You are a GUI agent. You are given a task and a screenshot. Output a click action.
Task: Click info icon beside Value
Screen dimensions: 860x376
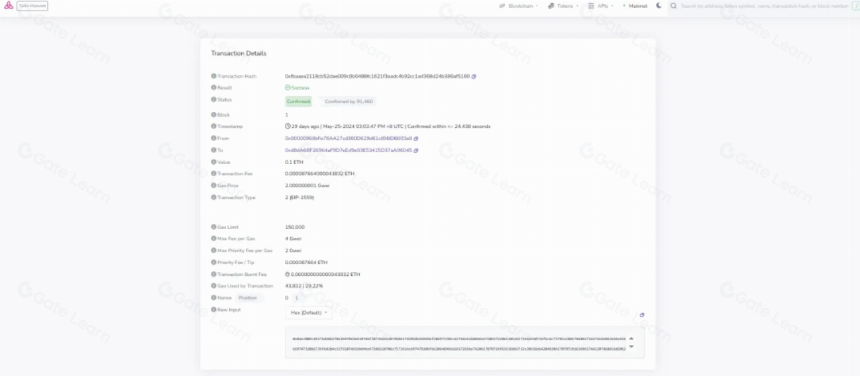click(214, 162)
